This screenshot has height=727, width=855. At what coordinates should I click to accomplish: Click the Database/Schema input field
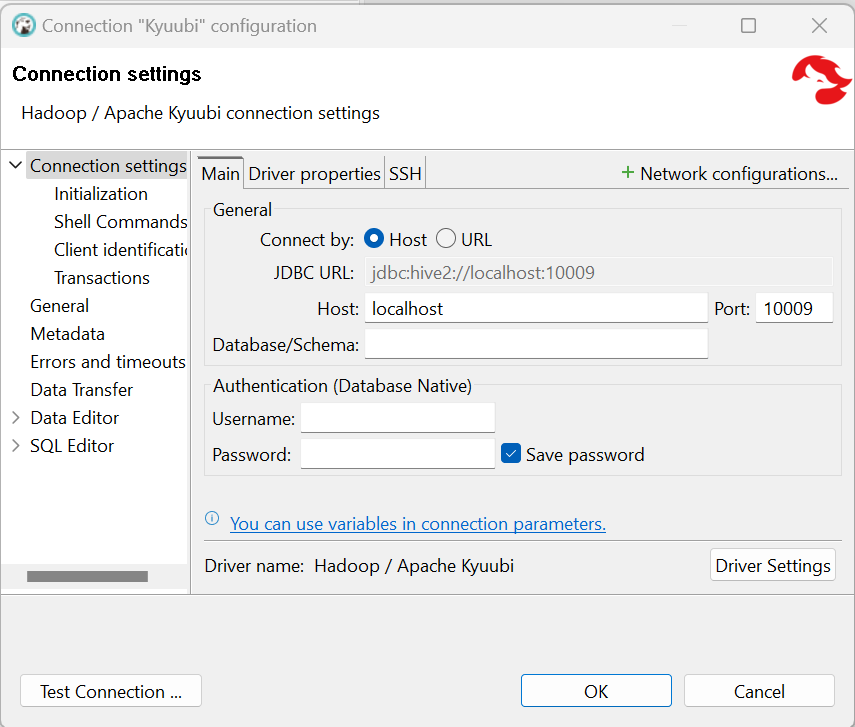536,344
